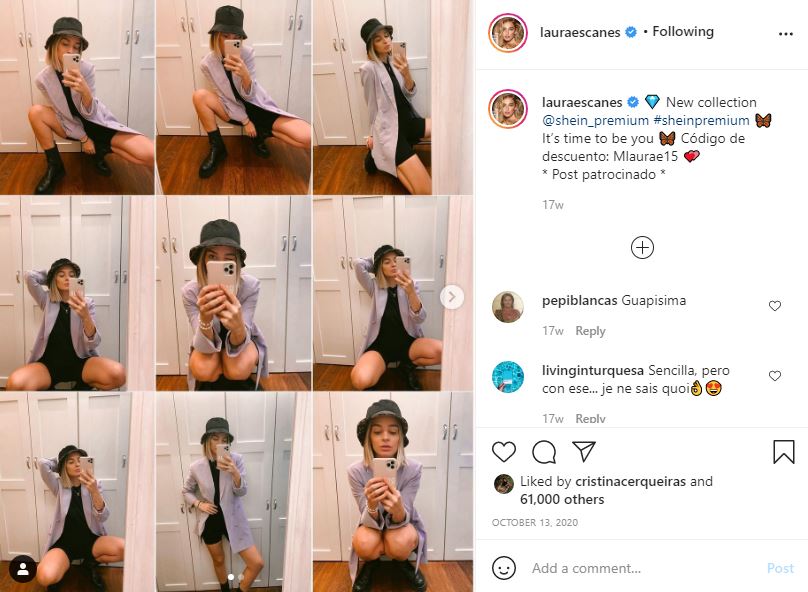Reply to pepiblancas comment
Image resolution: width=808 pixels, height=592 pixels.
click(590, 331)
